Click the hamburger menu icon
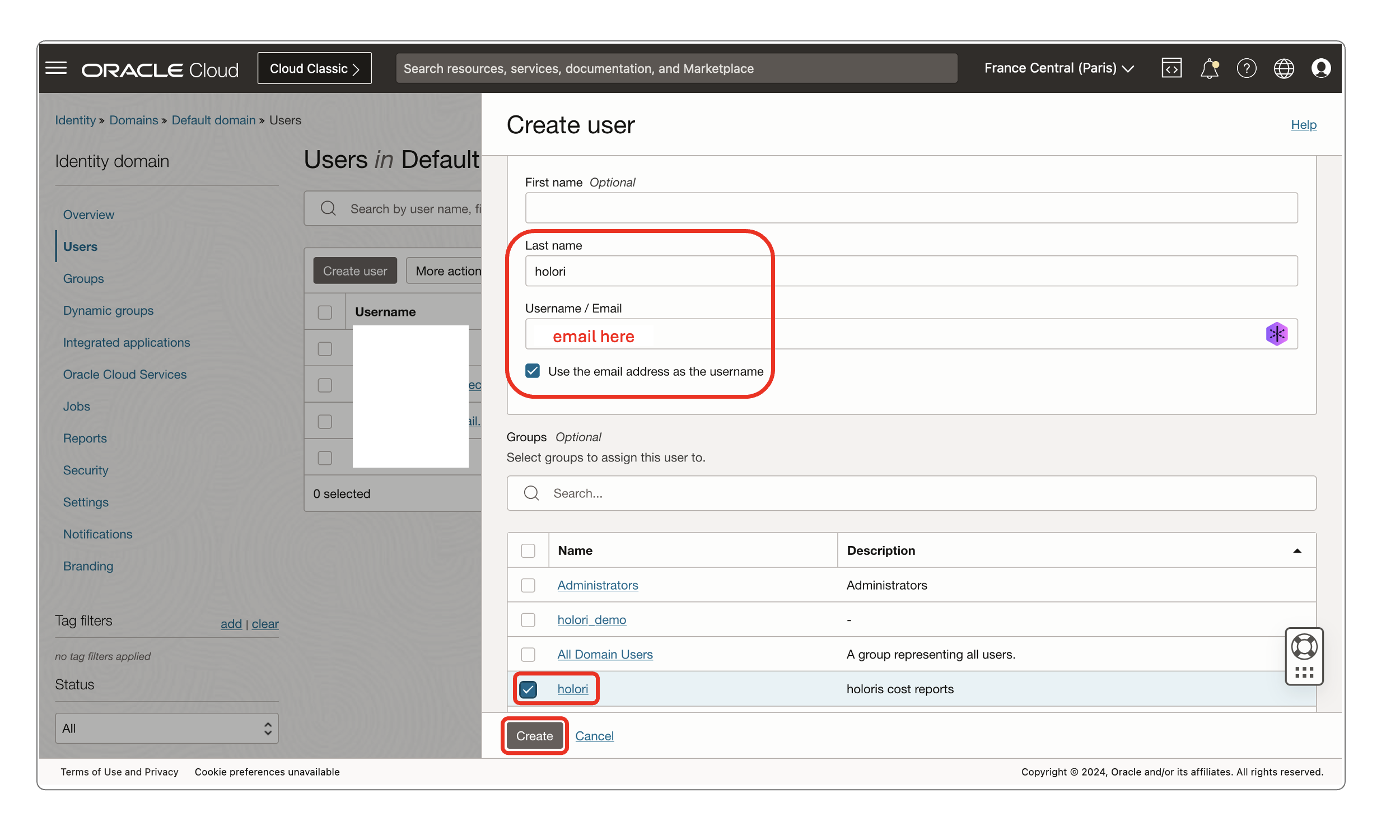This screenshot has width=1400, height=840. click(x=57, y=67)
